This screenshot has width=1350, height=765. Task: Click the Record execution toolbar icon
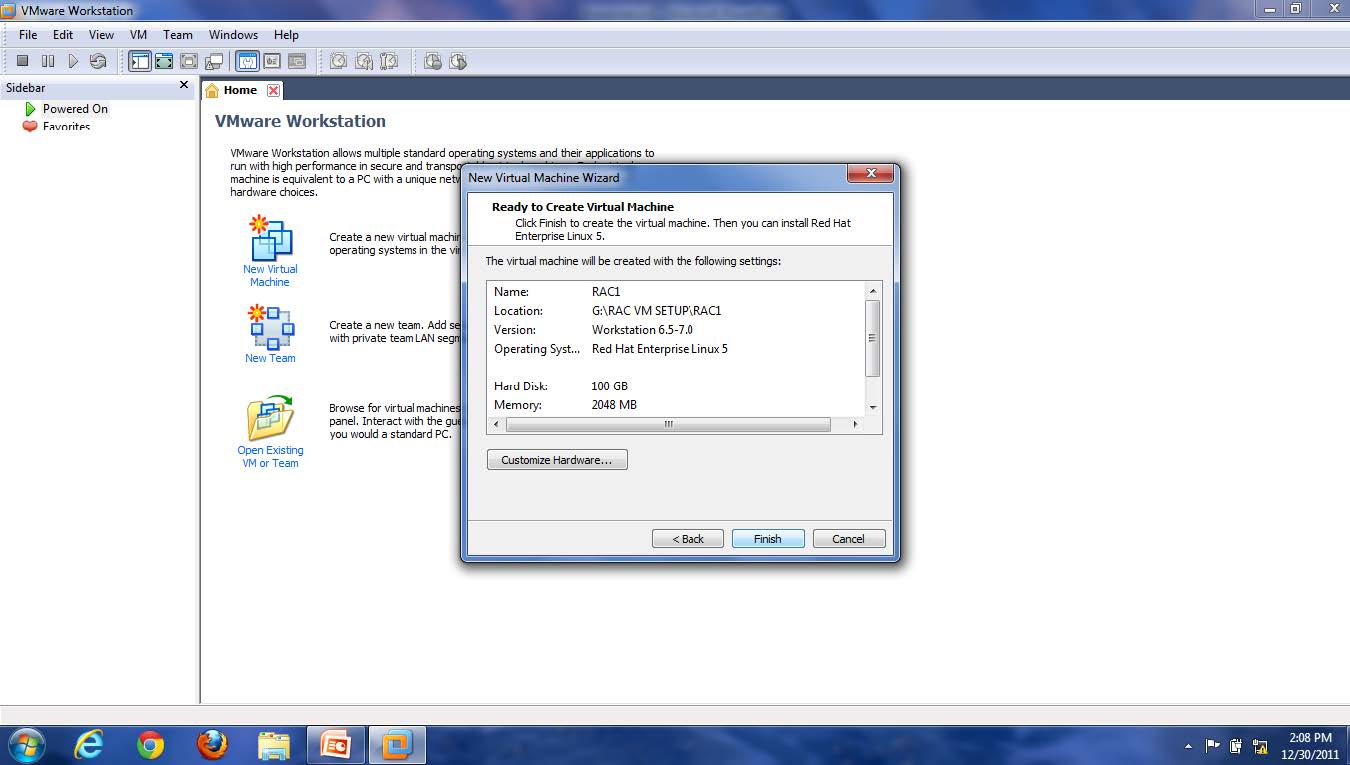pyautogui.click(x=432, y=61)
